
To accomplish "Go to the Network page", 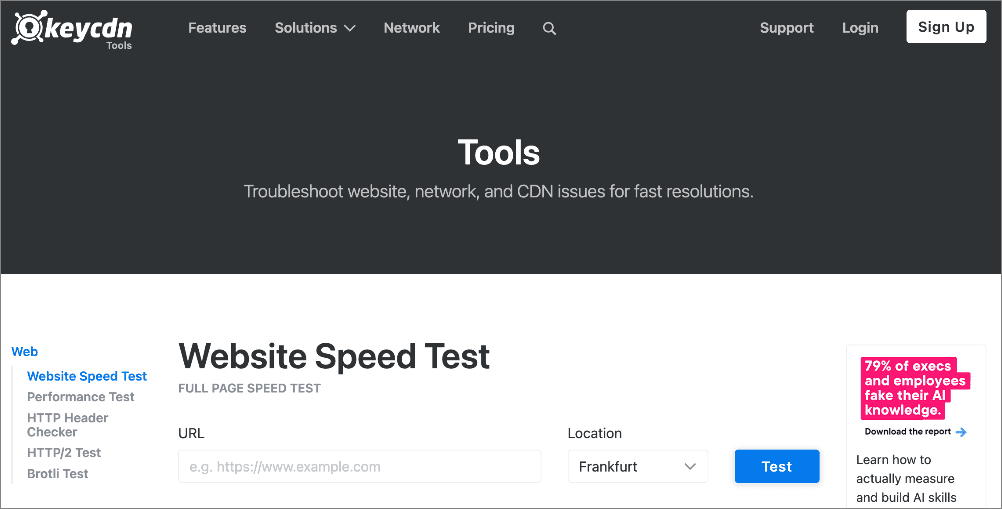I will (412, 28).
